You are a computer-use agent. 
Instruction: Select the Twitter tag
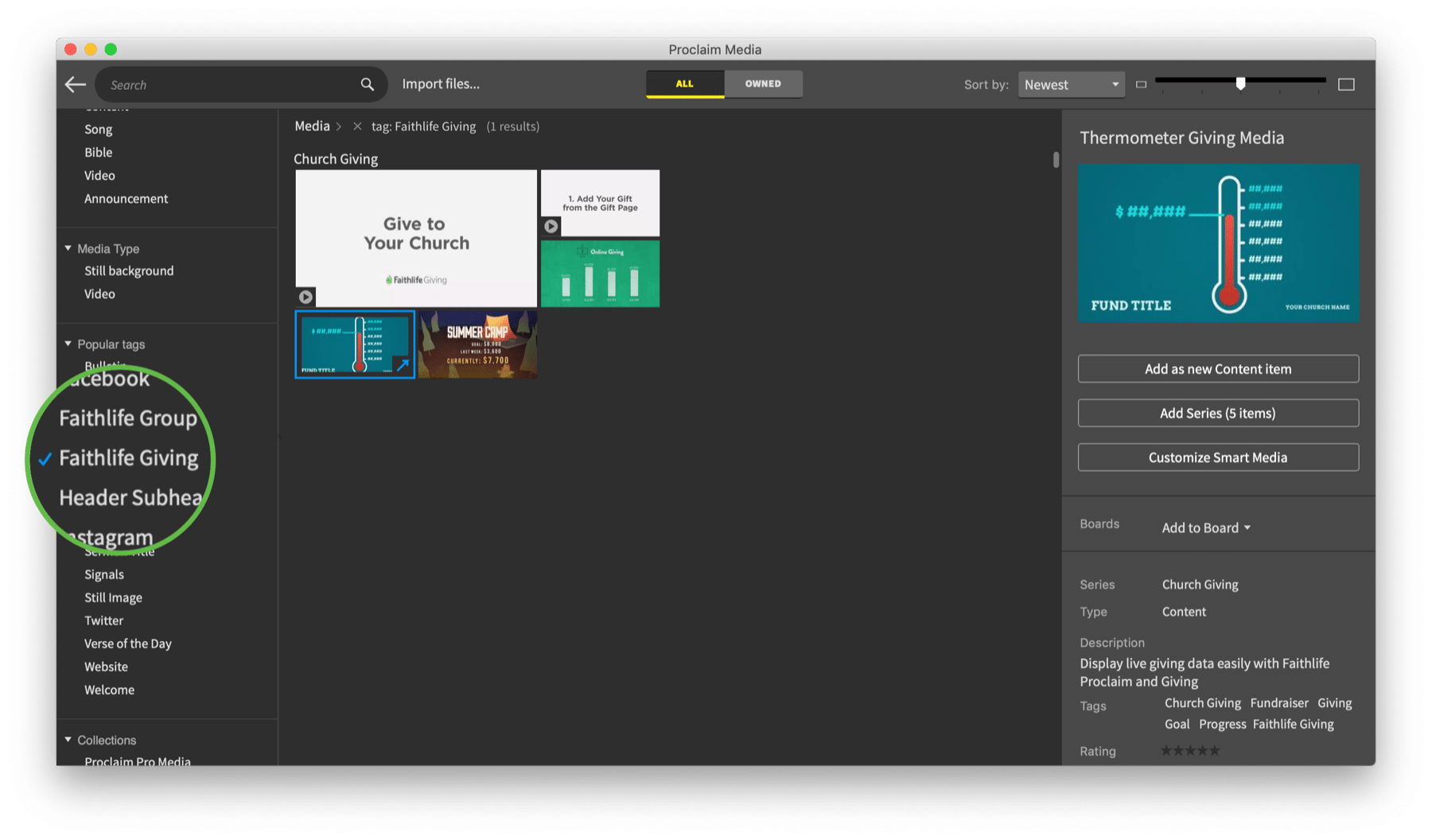pos(104,620)
